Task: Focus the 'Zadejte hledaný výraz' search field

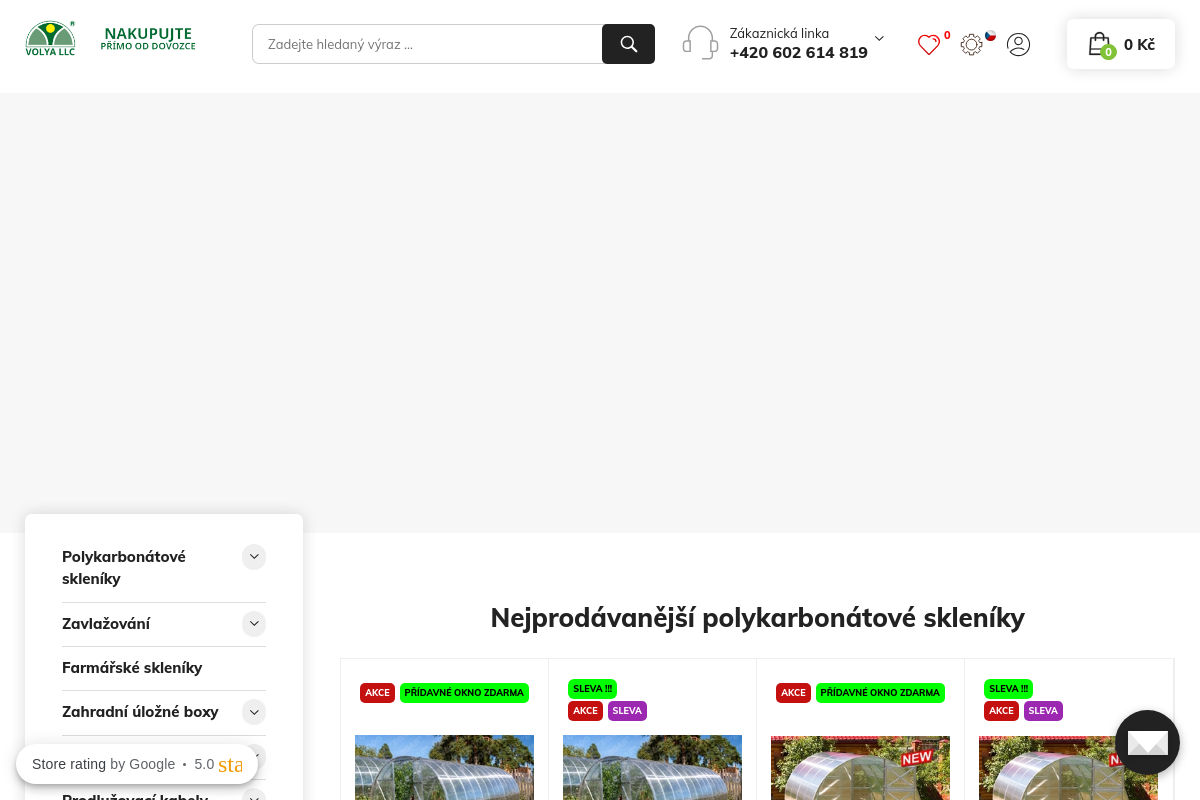Action: coord(427,44)
